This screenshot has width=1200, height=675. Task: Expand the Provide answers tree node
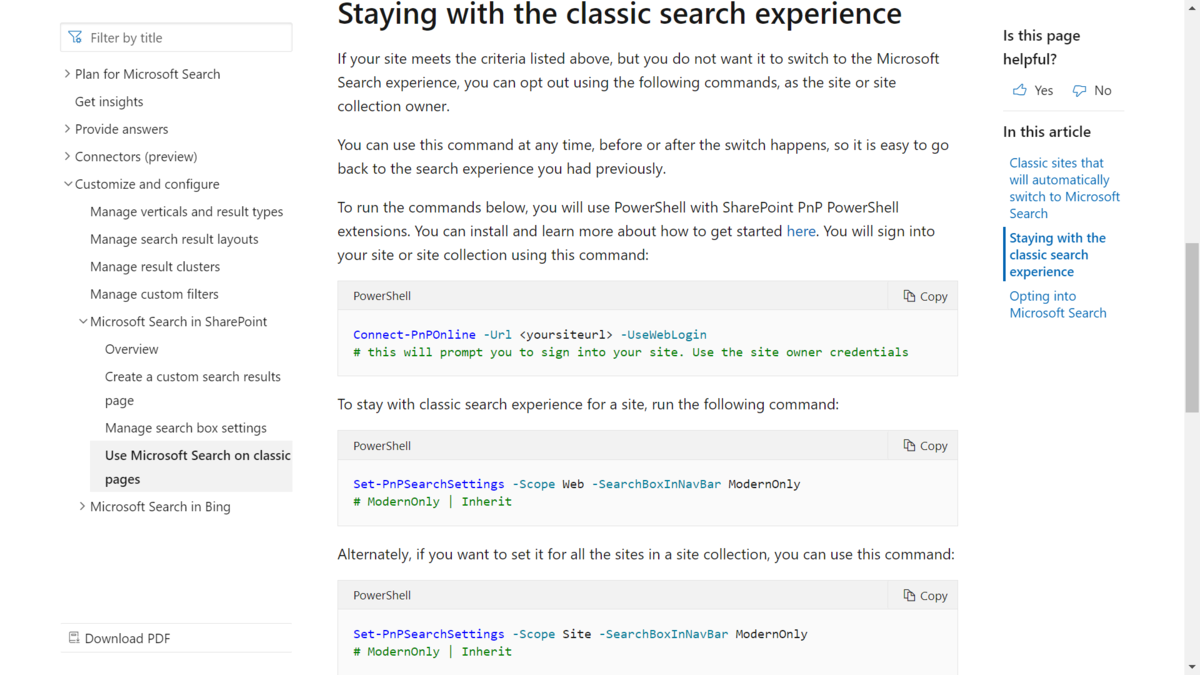click(x=67, y=129)
